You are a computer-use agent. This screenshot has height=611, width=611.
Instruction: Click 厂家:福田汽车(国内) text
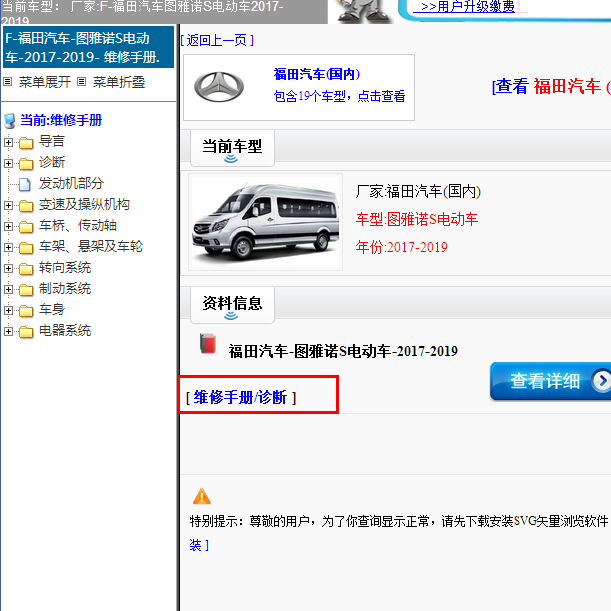coord(418,191)
